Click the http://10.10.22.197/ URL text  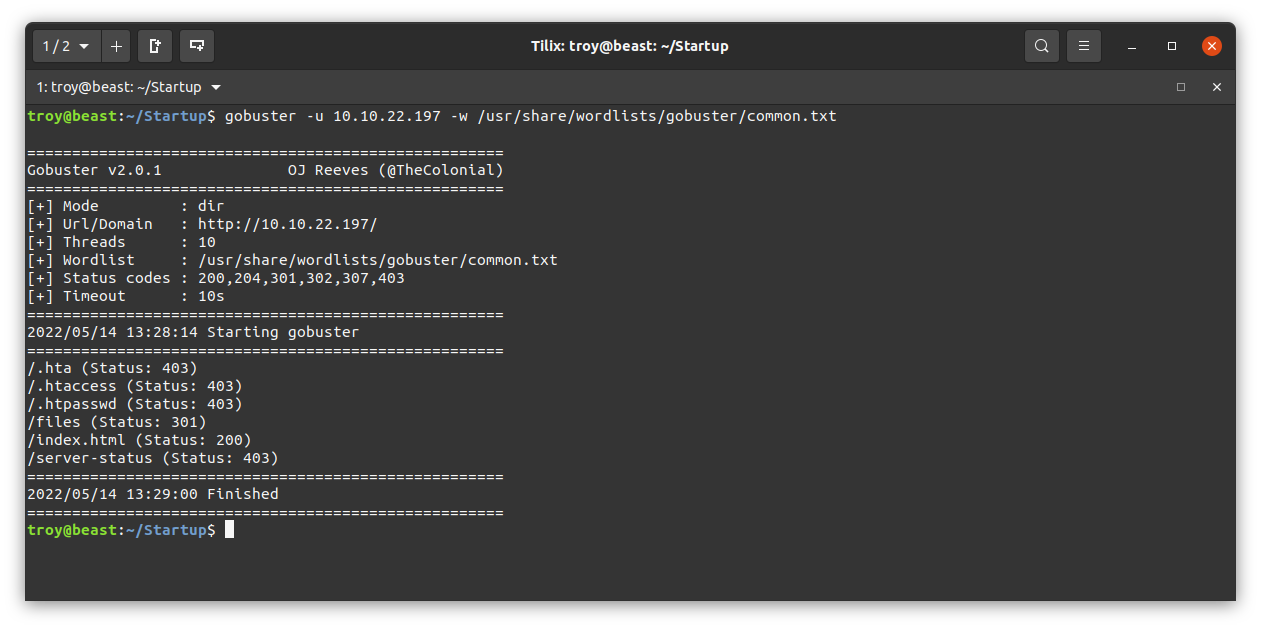(x=288, y=224)
